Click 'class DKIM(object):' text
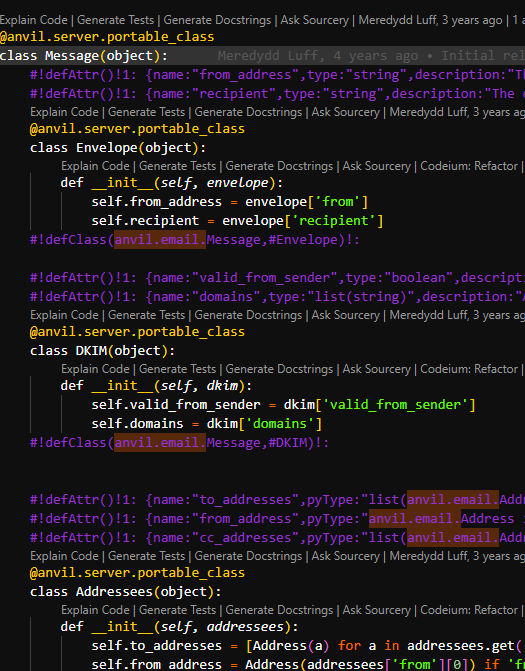Viewport: 525px width, 671px height. (103, 351)
